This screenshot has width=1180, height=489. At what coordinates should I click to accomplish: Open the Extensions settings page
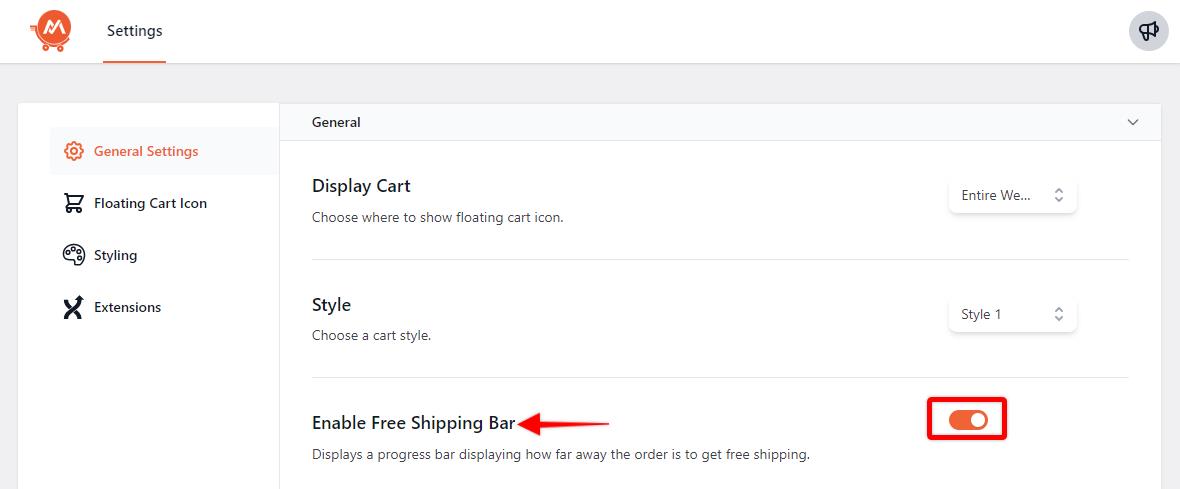point(127,307)
